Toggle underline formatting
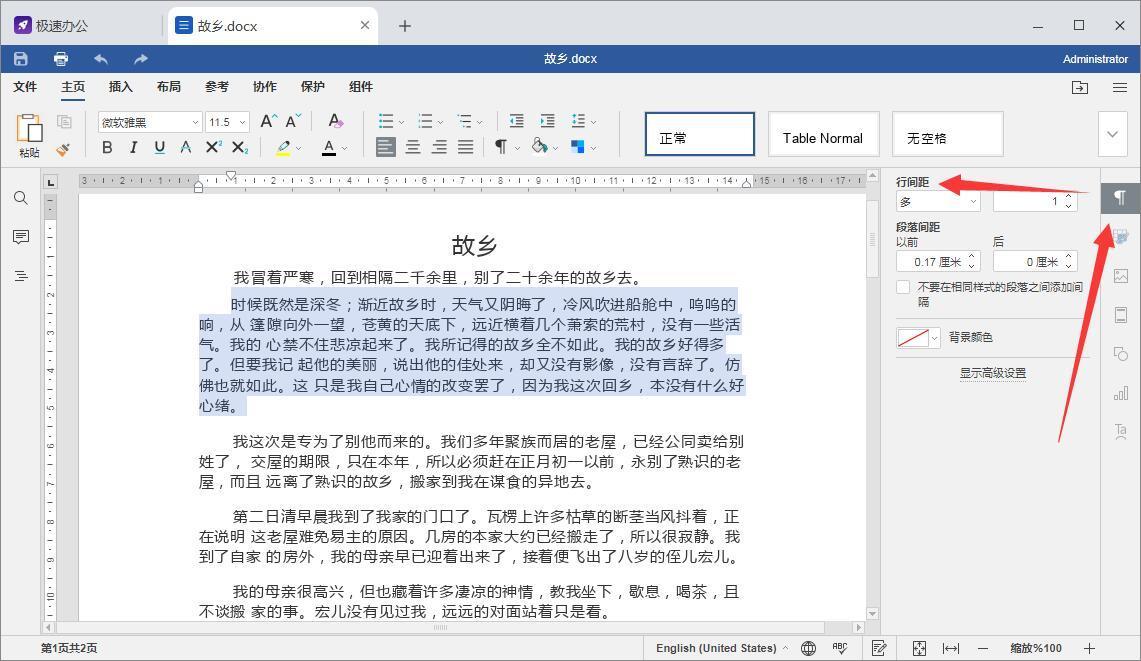 point(159,147)
